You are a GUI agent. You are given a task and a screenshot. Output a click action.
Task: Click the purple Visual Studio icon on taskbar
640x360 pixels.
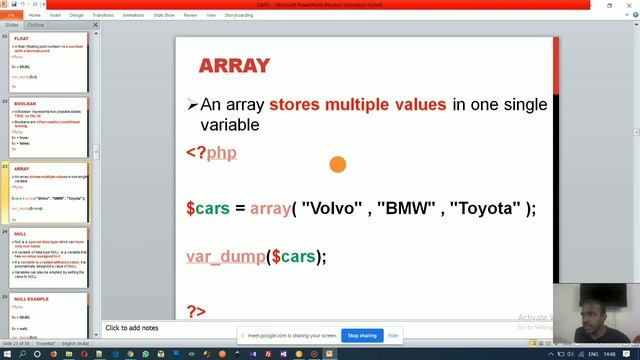(284, 354)
